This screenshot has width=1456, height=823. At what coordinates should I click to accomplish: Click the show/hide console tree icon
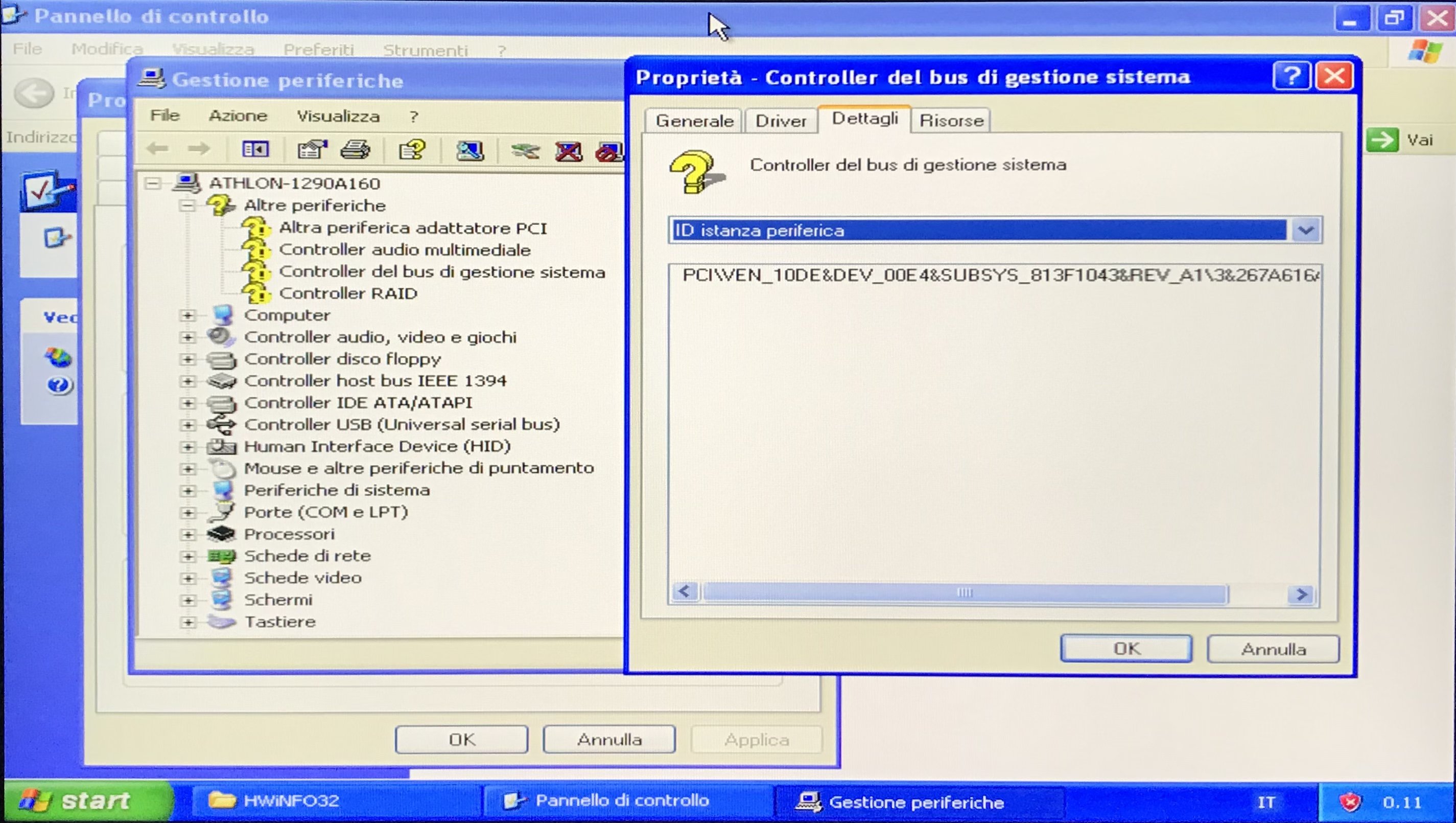(x=255, y=149)
